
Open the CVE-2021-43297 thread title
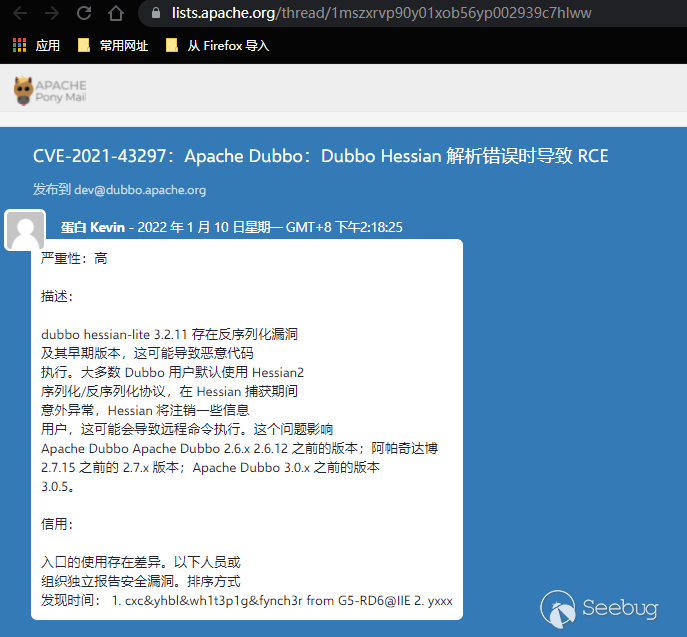tap(320, 156)
